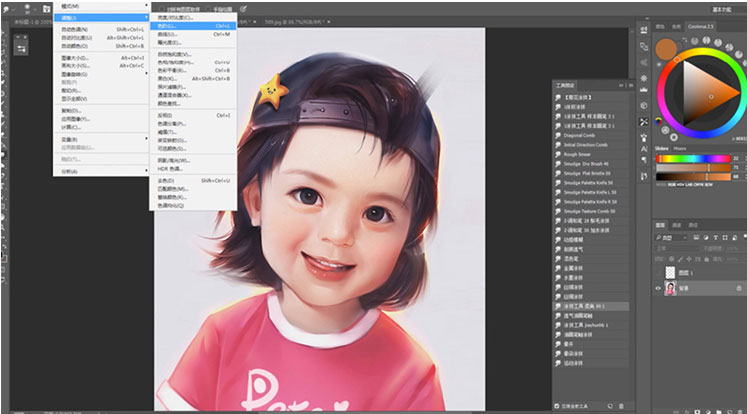The image size is (747, 414).
Task: Open the 模式(M) menu entry
Action: click(x=101, y=6)
